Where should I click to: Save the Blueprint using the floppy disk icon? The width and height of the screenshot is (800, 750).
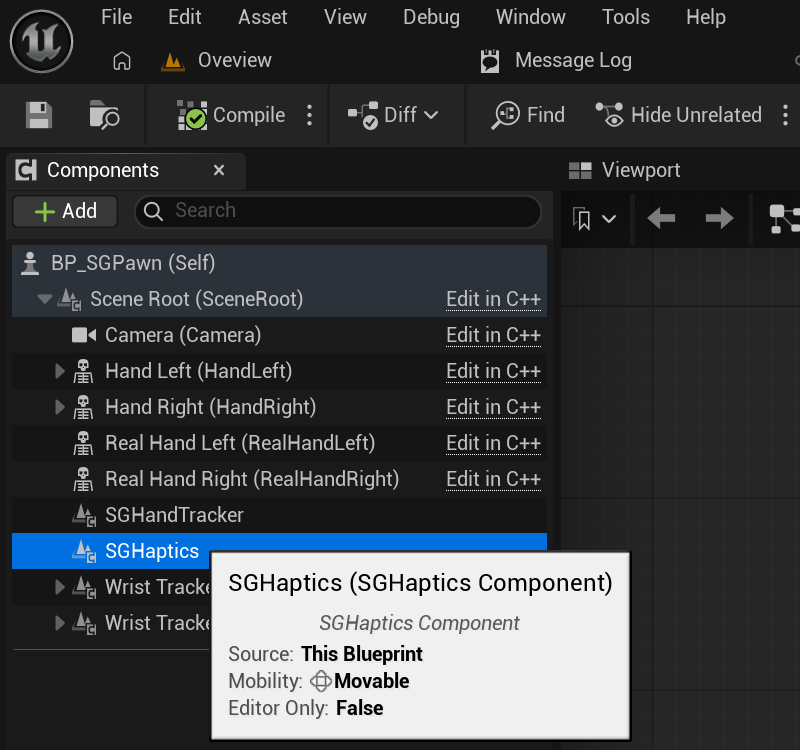[37, 114]
